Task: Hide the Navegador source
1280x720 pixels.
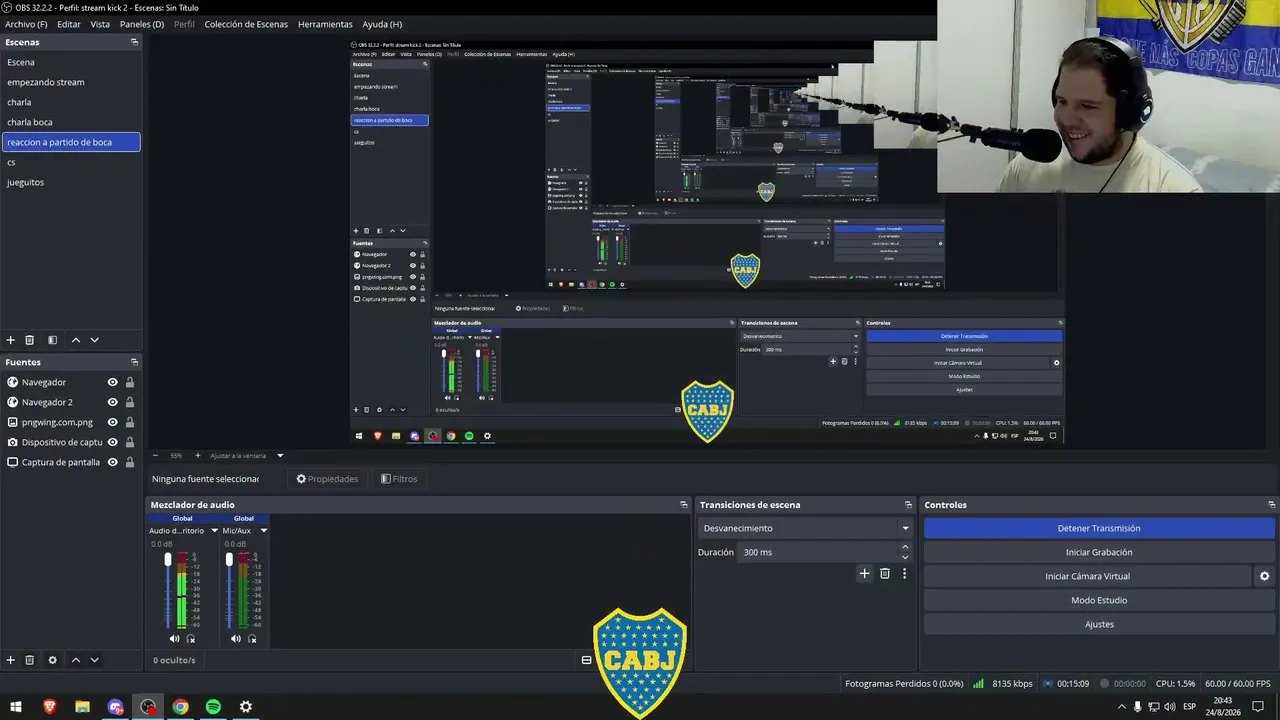Action: pyautogui.click(x=113, y=382)
